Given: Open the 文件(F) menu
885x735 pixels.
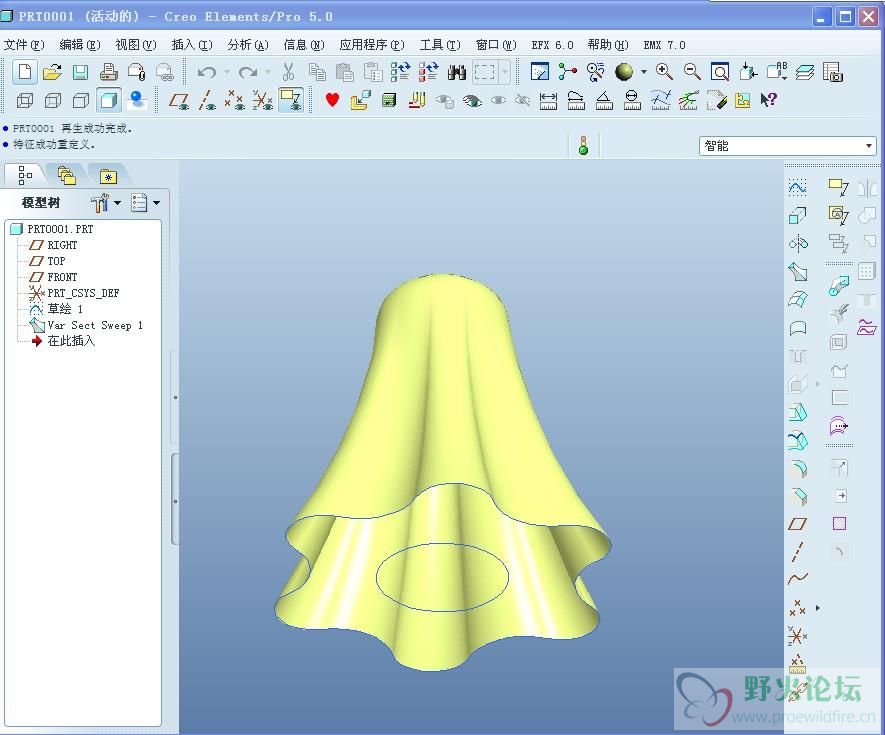Looking at the screenshot, I should coord(24,45).
